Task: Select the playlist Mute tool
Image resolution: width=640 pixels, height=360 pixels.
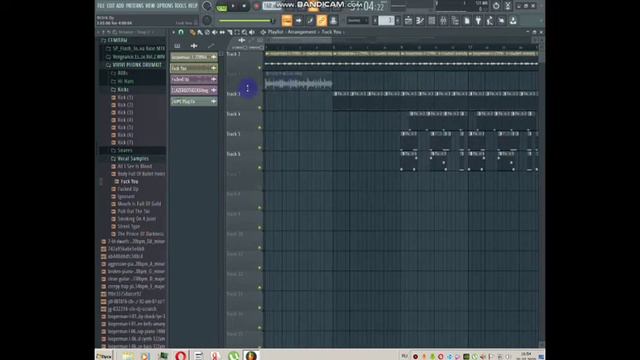Action: click(x=215, y=32)
